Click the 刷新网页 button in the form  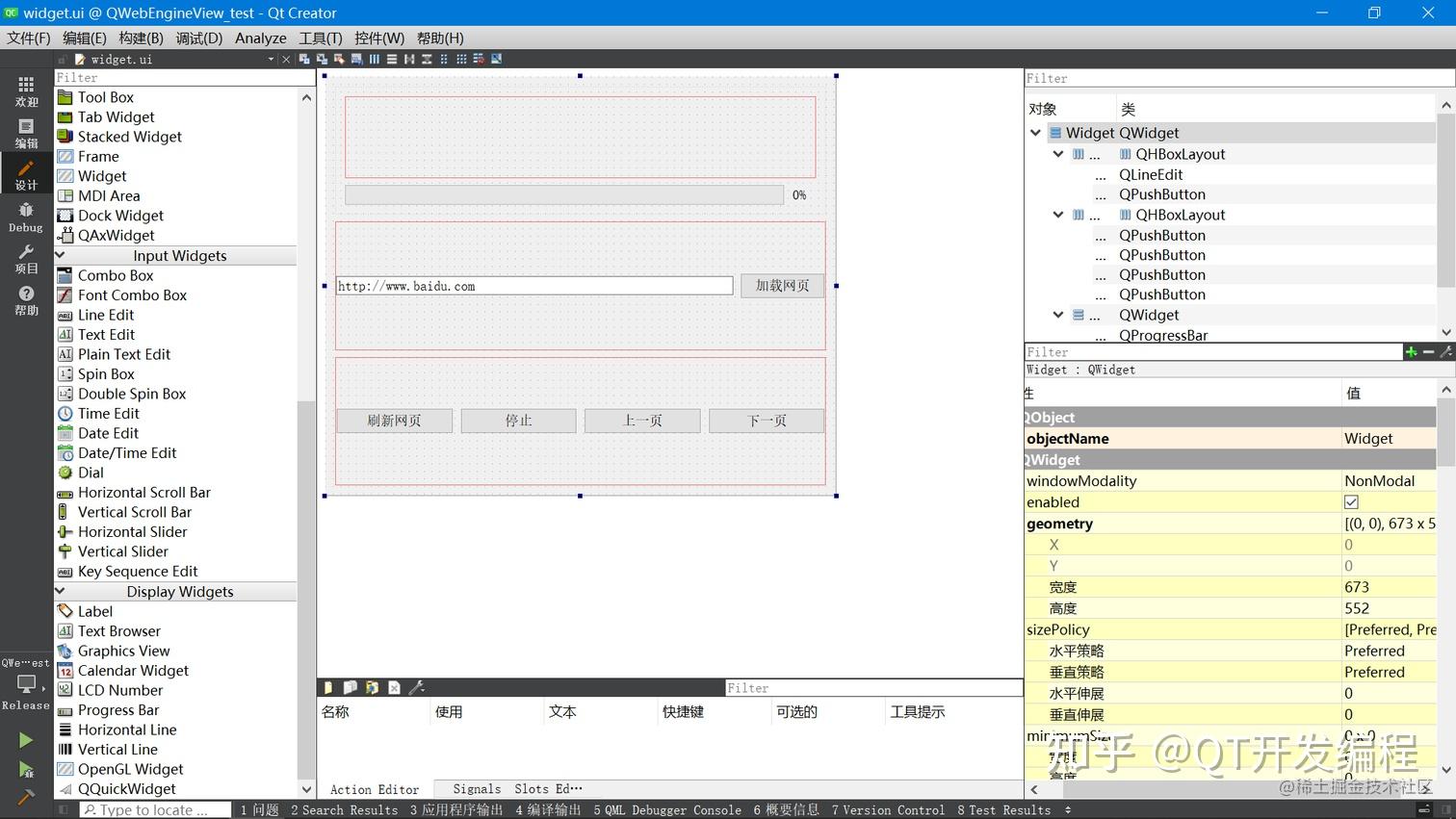(394, 420)
